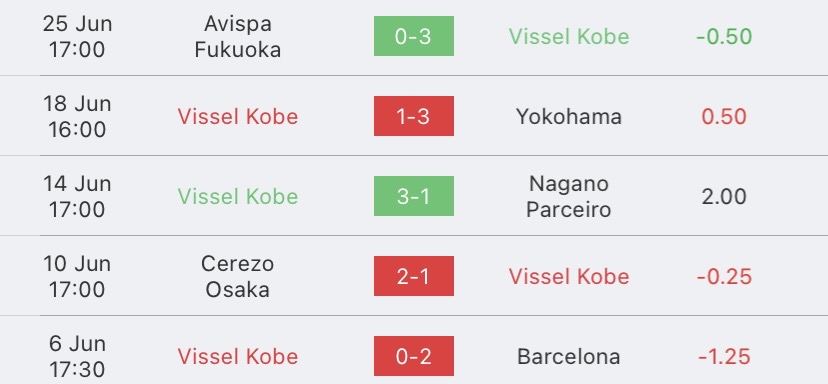Open Vissel Kobe in the 6 Jun match

coord(238,357)
